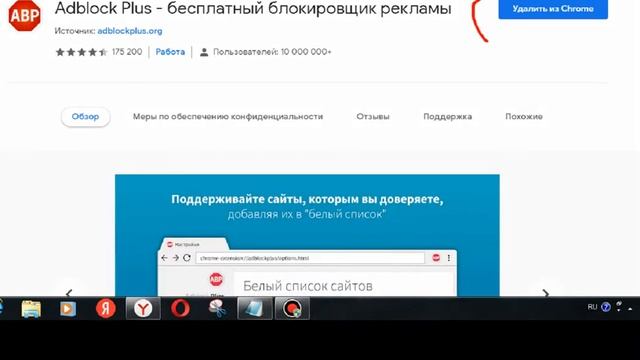Image resolution: width=640 pixels, height=360 pixels.
Task: Click the Поддерживайте сайты promo headline
Action: (307, 199)
